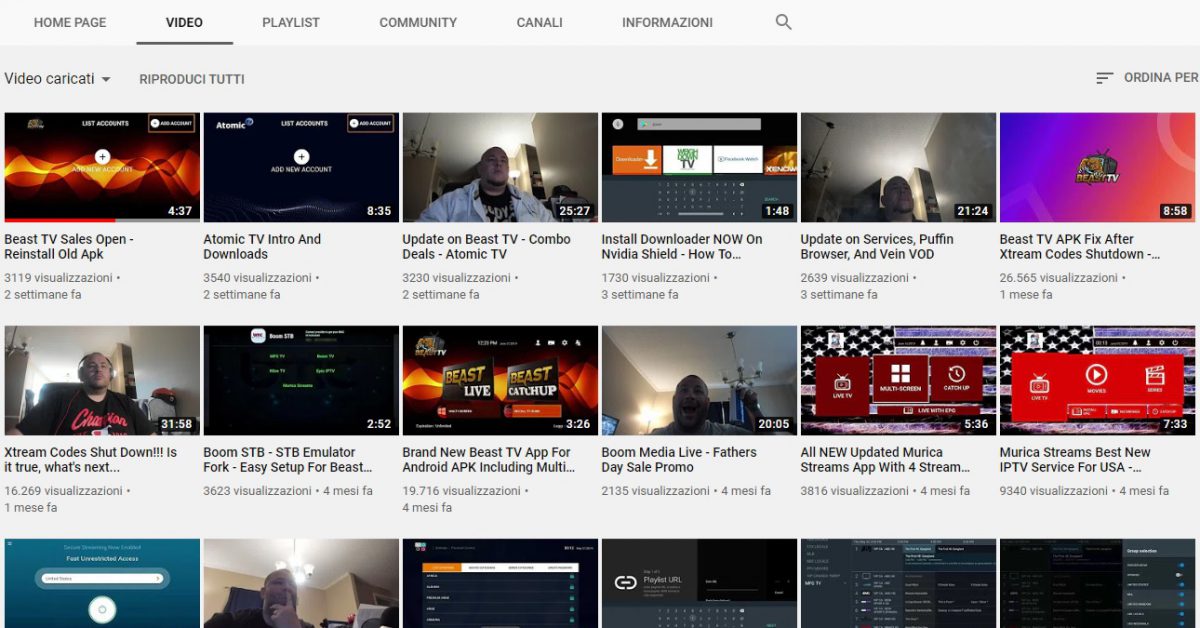The image size is (1200, 628).
Task: Click the 3119 visualizzazioni text
Action: [x=58, y=278]
